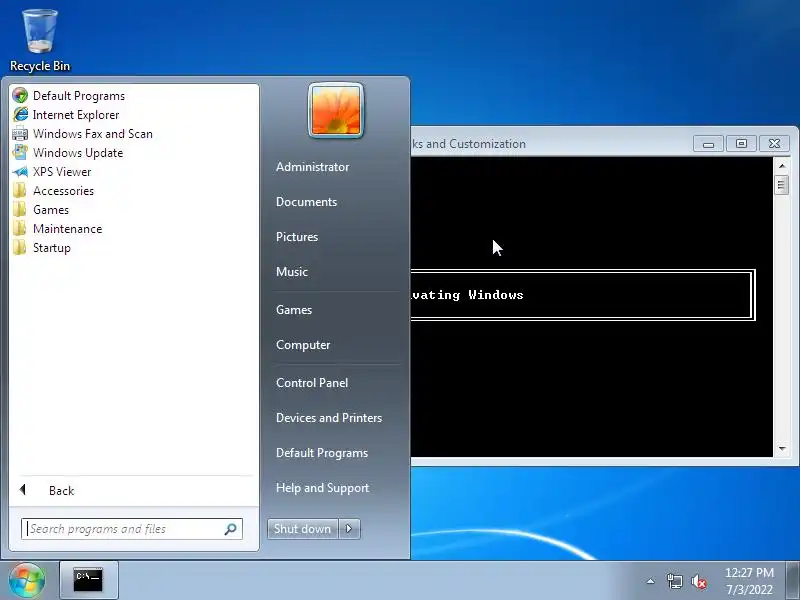
Task: Close the command prompt window
Action: (x=774, y=144)
